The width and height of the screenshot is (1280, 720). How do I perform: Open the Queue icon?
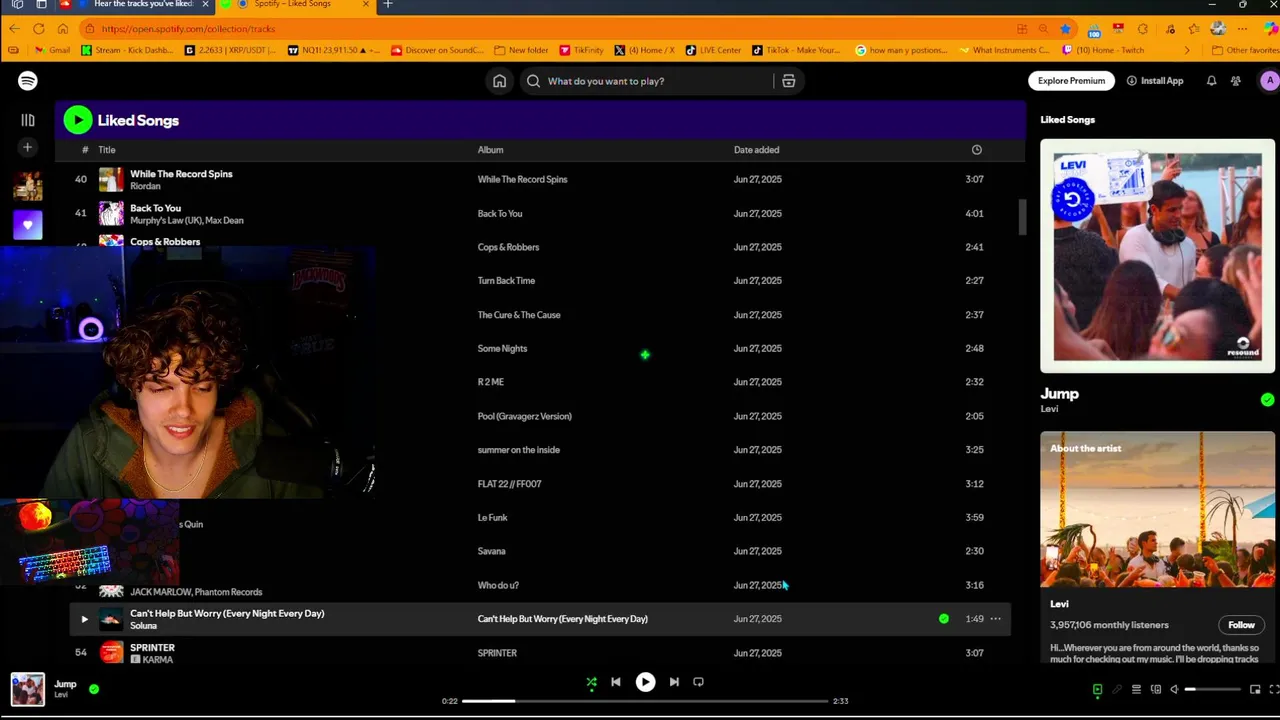[1136, 690]
